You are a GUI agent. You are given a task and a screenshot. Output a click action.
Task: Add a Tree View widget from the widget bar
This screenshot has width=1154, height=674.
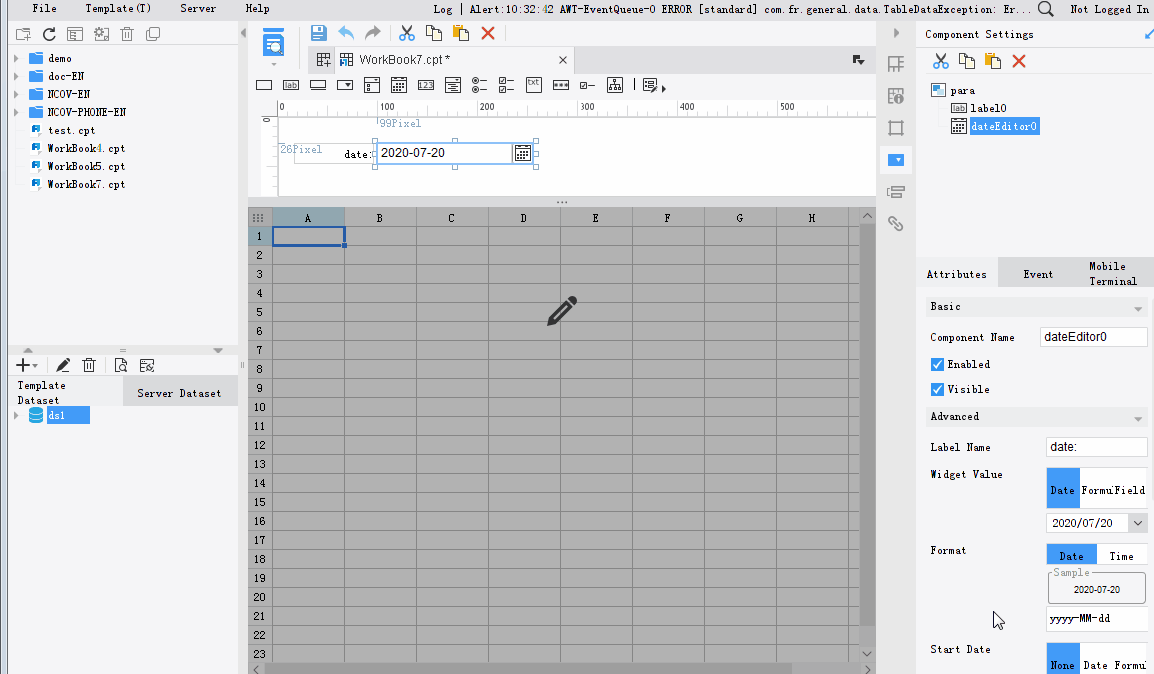[615, 85]
